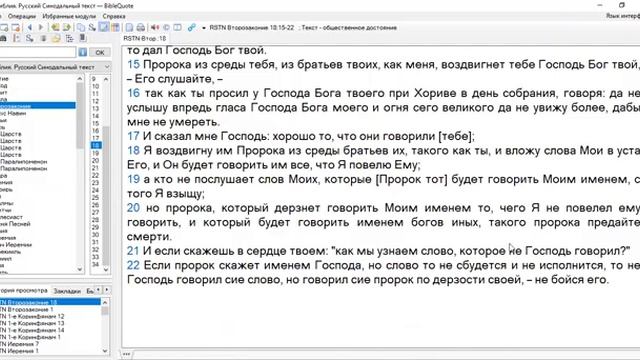Click the gray stack icon in second toolbar row
The image size is (640, 360).
(43, 38)
